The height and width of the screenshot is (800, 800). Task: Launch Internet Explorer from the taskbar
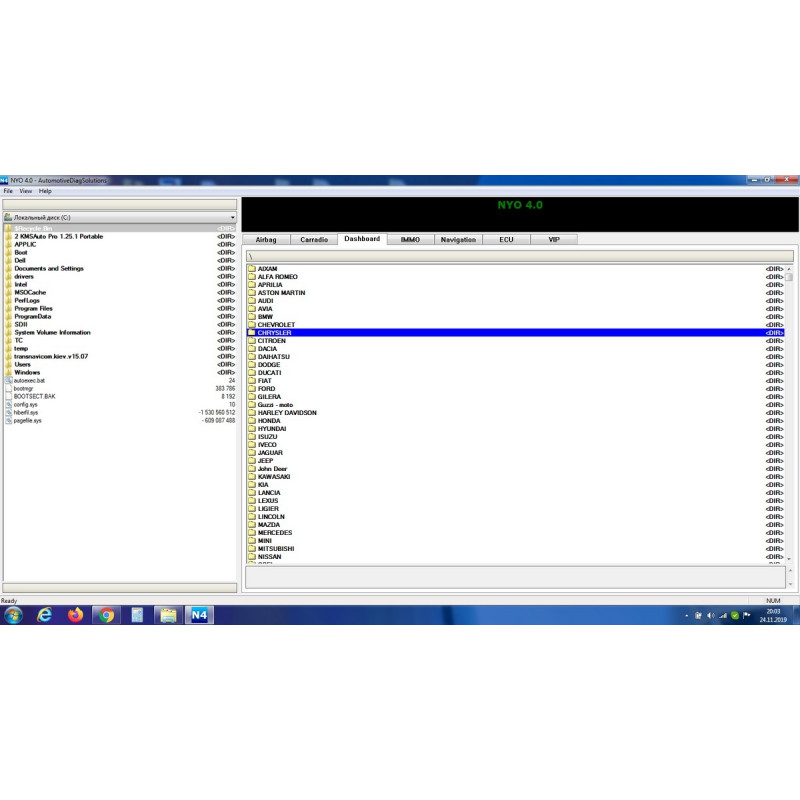[45, 615]
